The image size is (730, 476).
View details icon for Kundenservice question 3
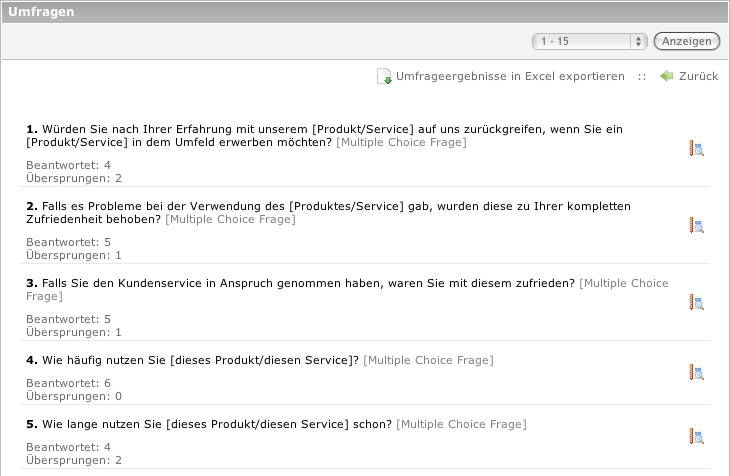click(x=697, y=302)
